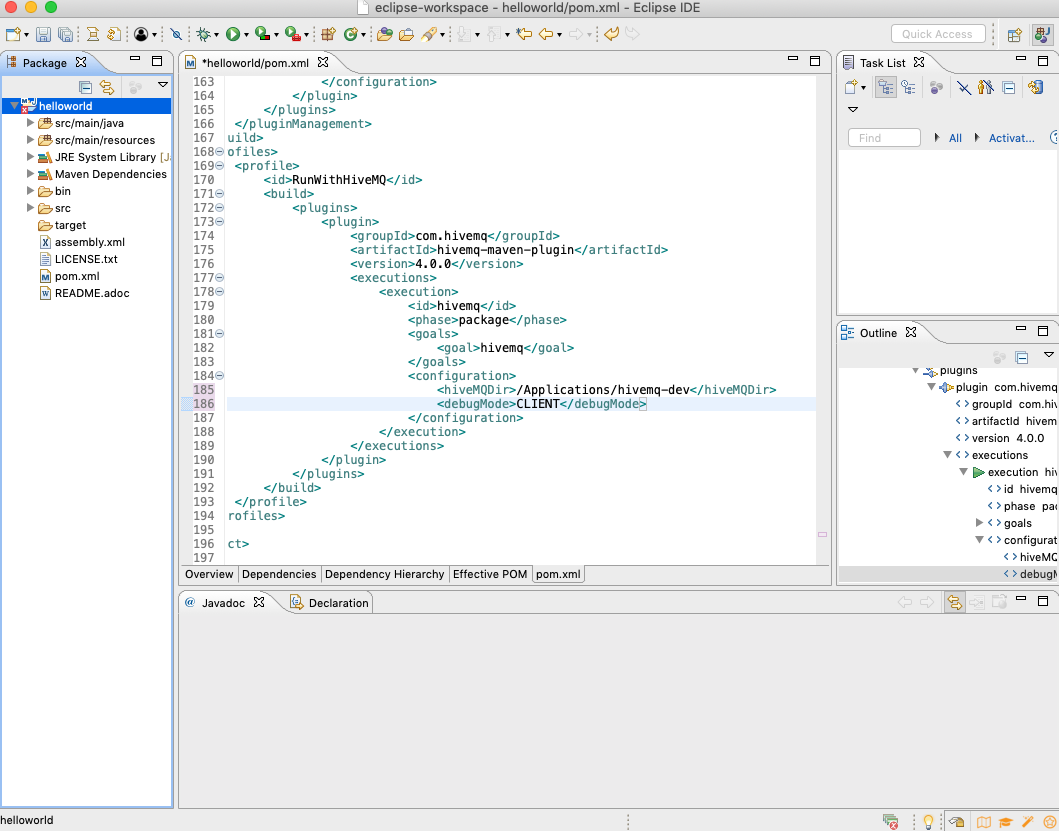This screenshot has width=1059, height=831.
Task: Click Collapse All icon in Task List
Action: tap(1008, 87)
